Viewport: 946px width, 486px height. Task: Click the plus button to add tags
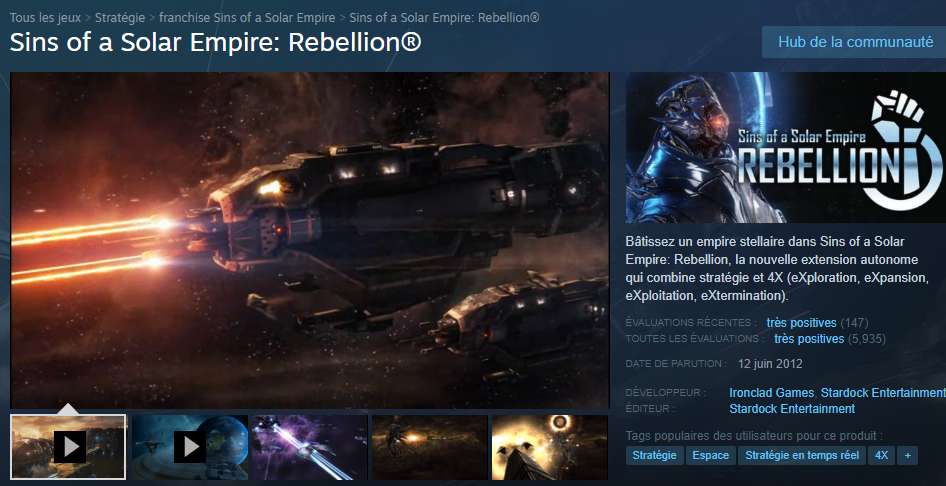(907, 456)
